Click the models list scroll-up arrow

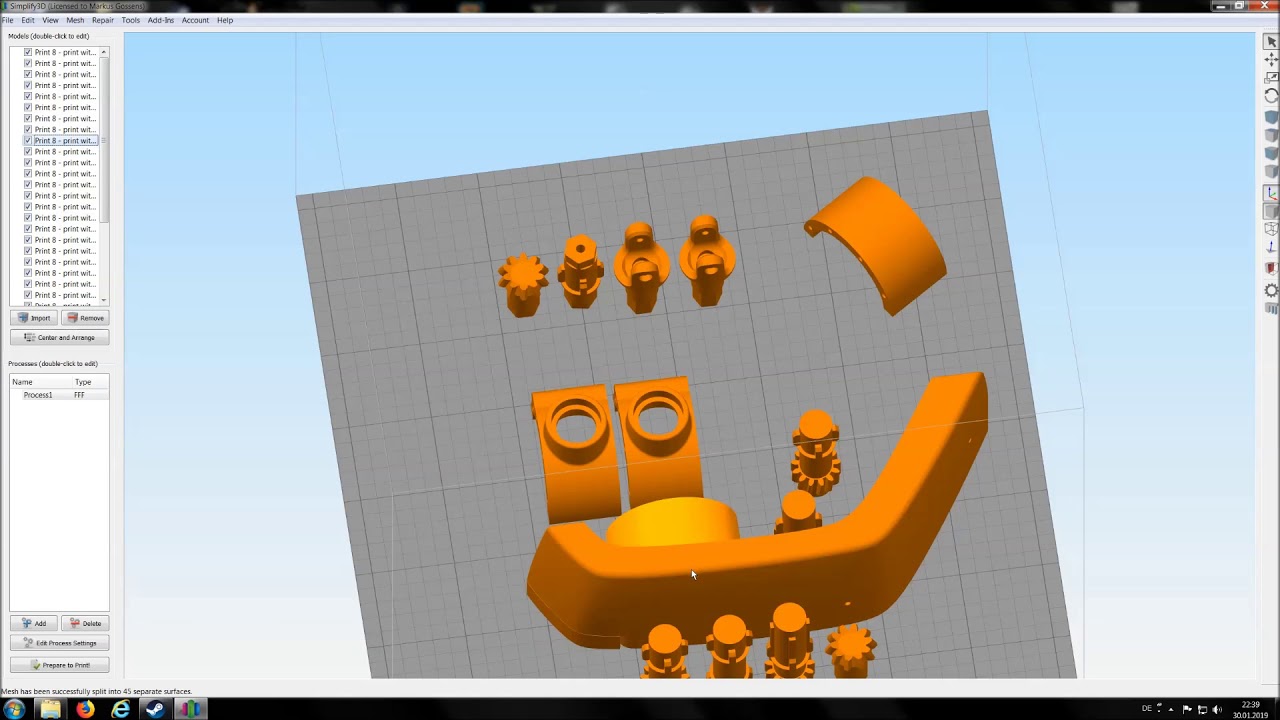point(104,52)
